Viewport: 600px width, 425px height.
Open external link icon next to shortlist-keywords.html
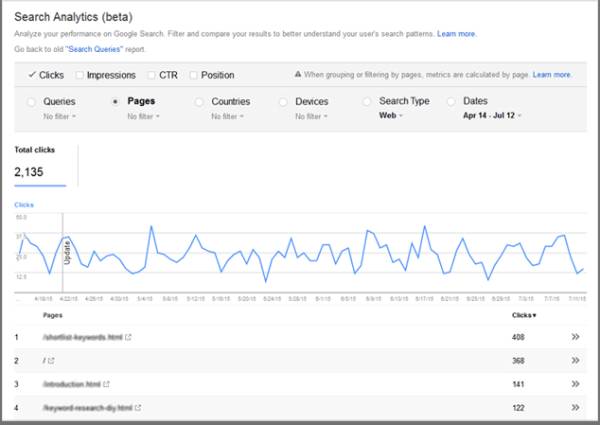129,337
